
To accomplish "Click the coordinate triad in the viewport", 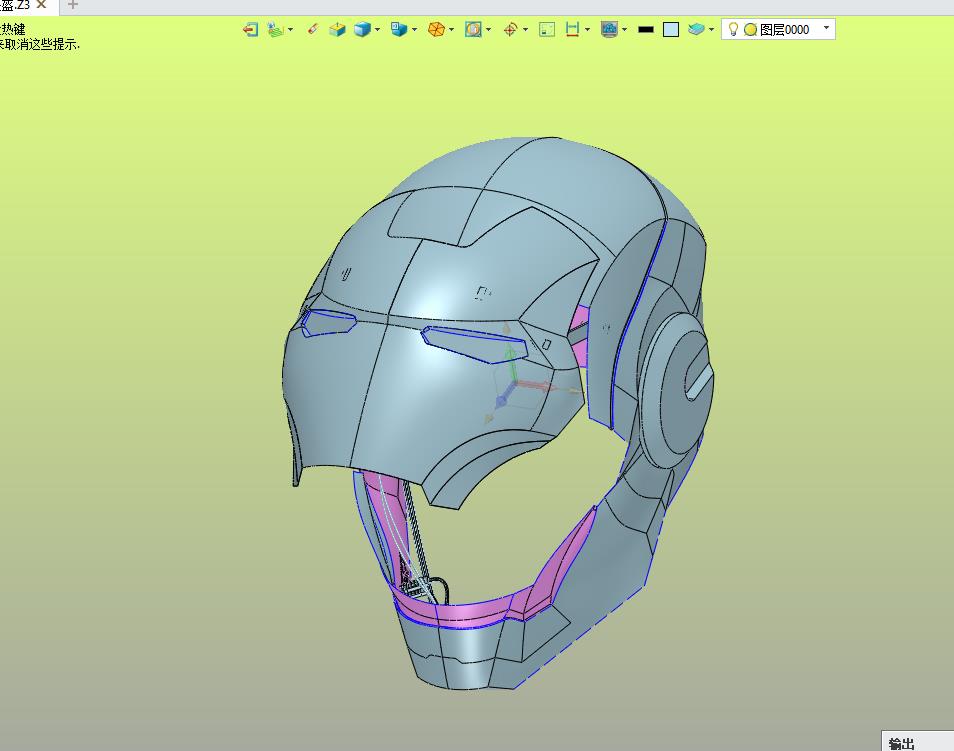I will [516, 382].
